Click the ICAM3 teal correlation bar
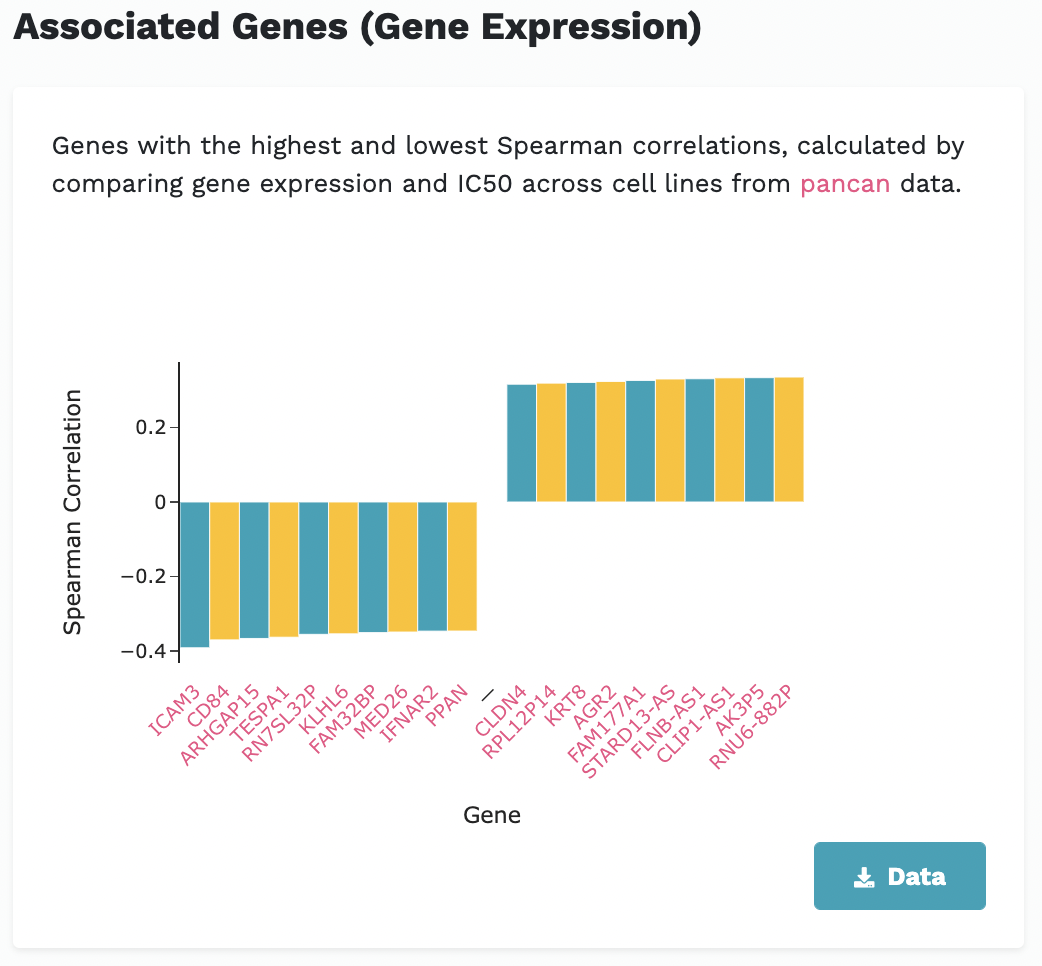 tap(194, 574)
